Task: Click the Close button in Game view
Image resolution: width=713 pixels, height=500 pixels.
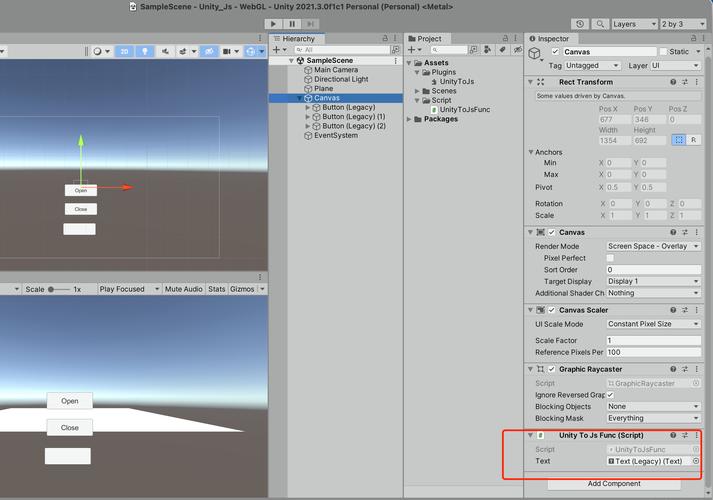Action: point(70,427)
